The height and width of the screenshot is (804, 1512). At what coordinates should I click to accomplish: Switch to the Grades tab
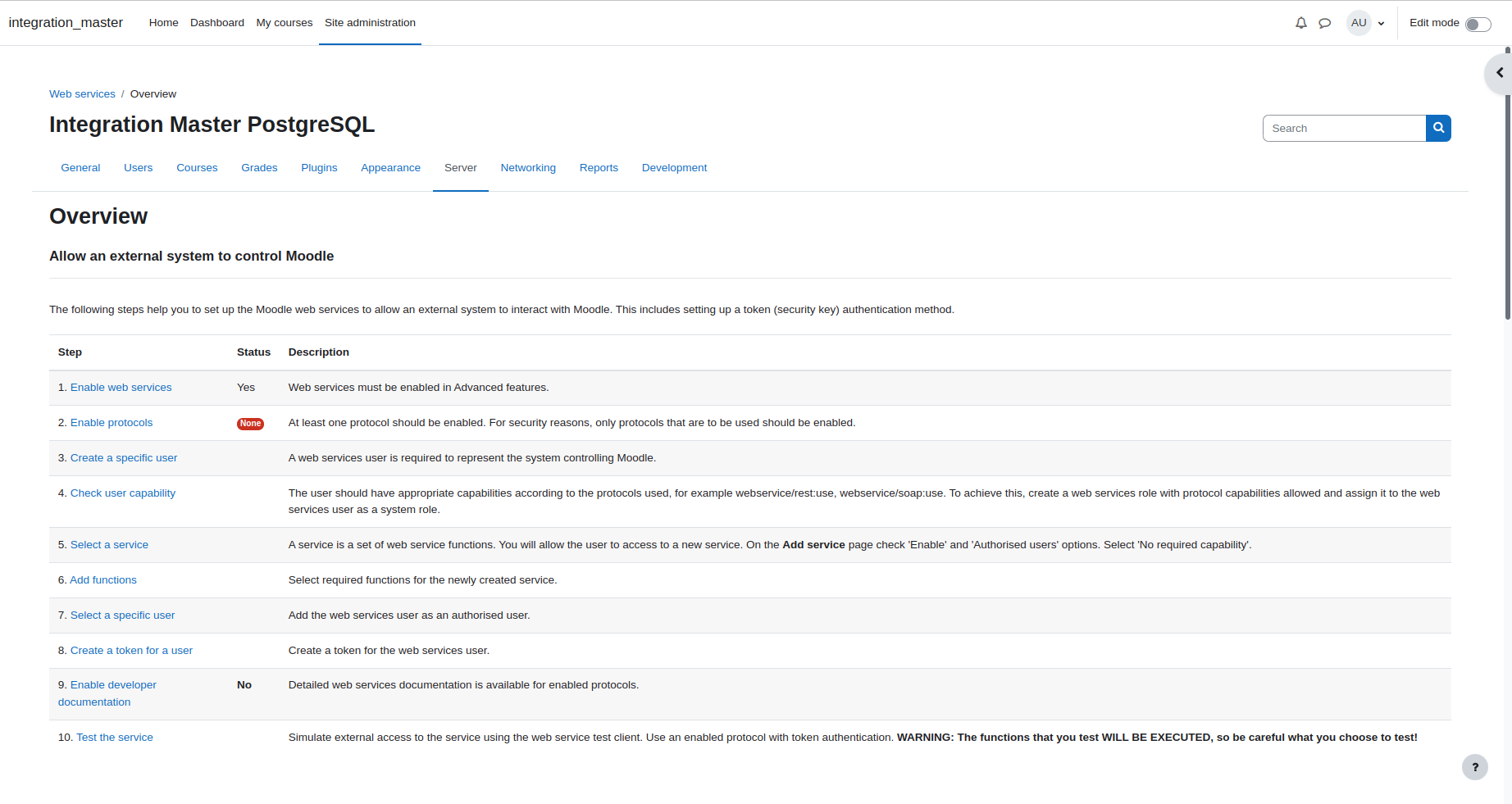tap(259, 168)
